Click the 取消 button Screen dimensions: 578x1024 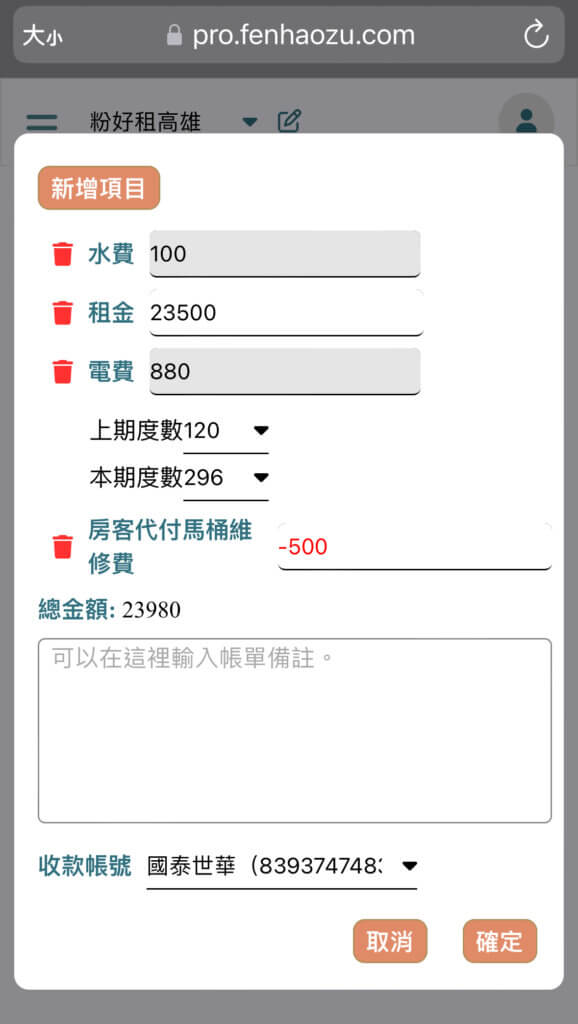coord(390,941)
